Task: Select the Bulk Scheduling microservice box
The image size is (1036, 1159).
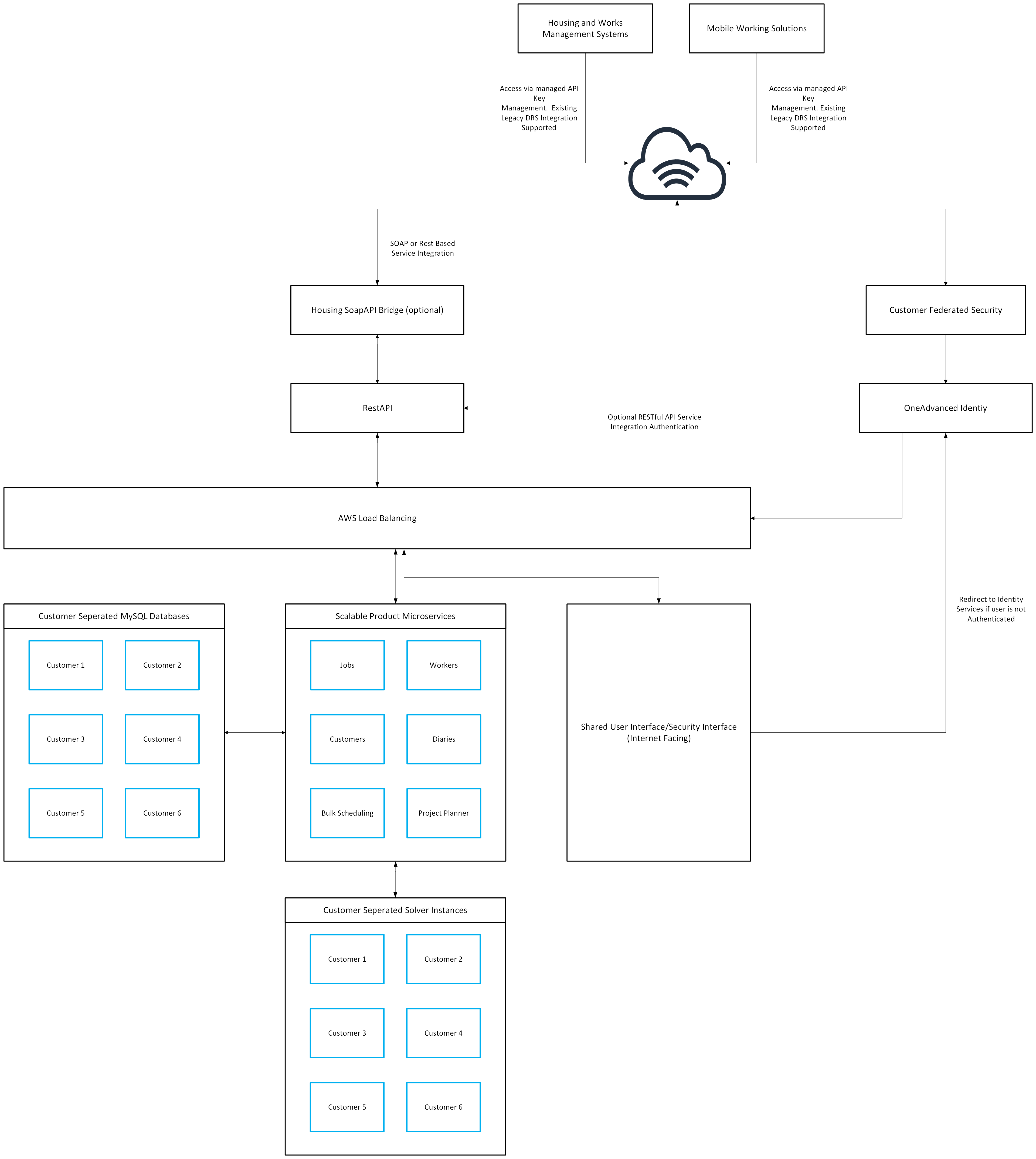Action: coord(347,813)
